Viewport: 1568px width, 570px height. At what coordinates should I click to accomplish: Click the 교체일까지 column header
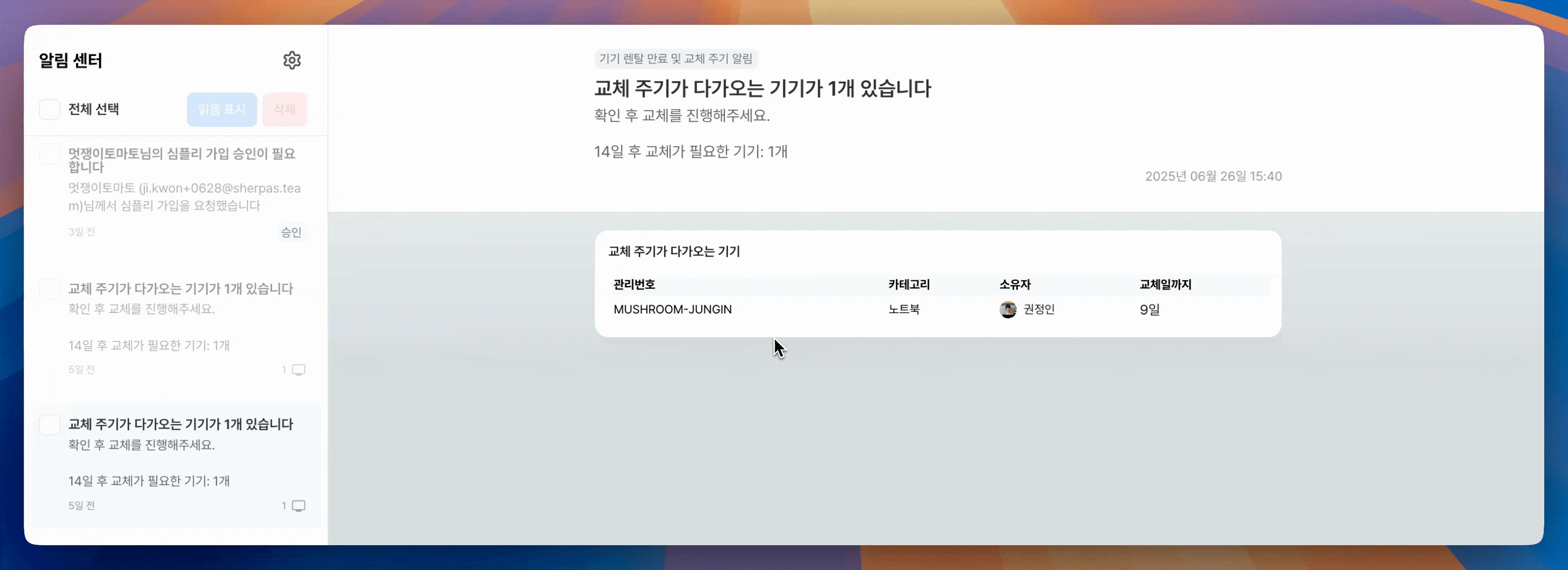[1165, 284]
